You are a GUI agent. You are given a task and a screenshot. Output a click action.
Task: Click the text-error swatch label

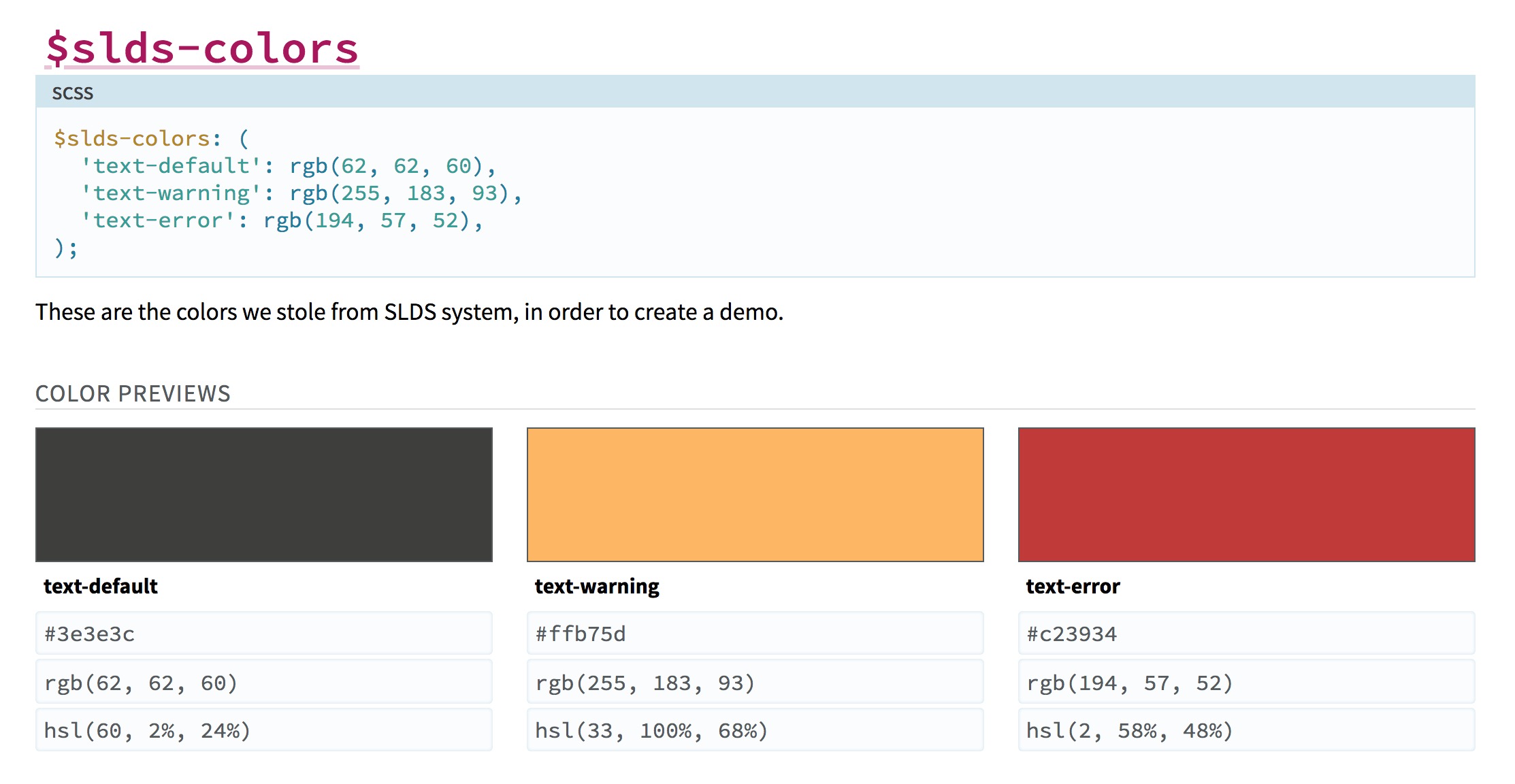point(1072,585)
